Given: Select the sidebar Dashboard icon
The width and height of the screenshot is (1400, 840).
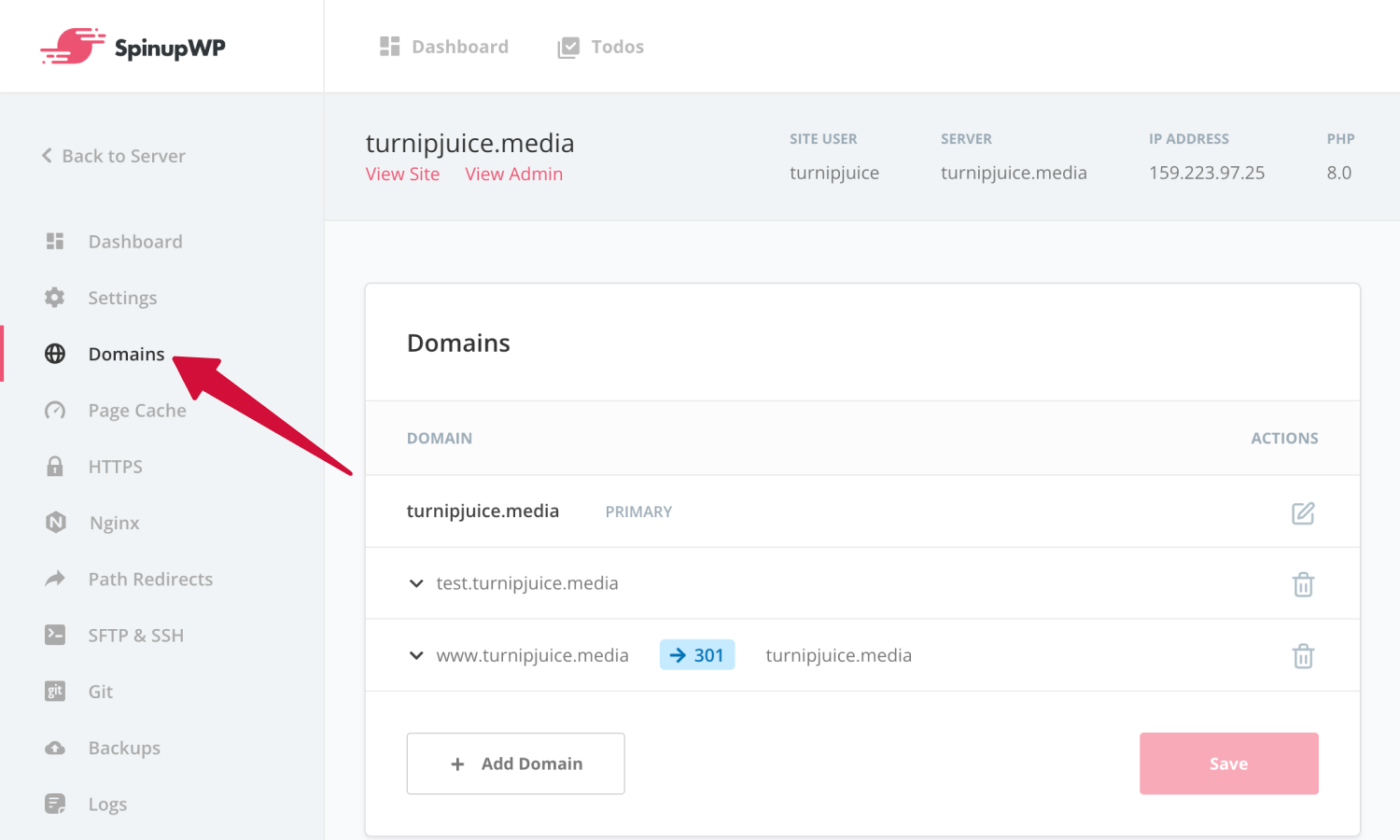Looking at the screenshot, I should pos(55,242).
